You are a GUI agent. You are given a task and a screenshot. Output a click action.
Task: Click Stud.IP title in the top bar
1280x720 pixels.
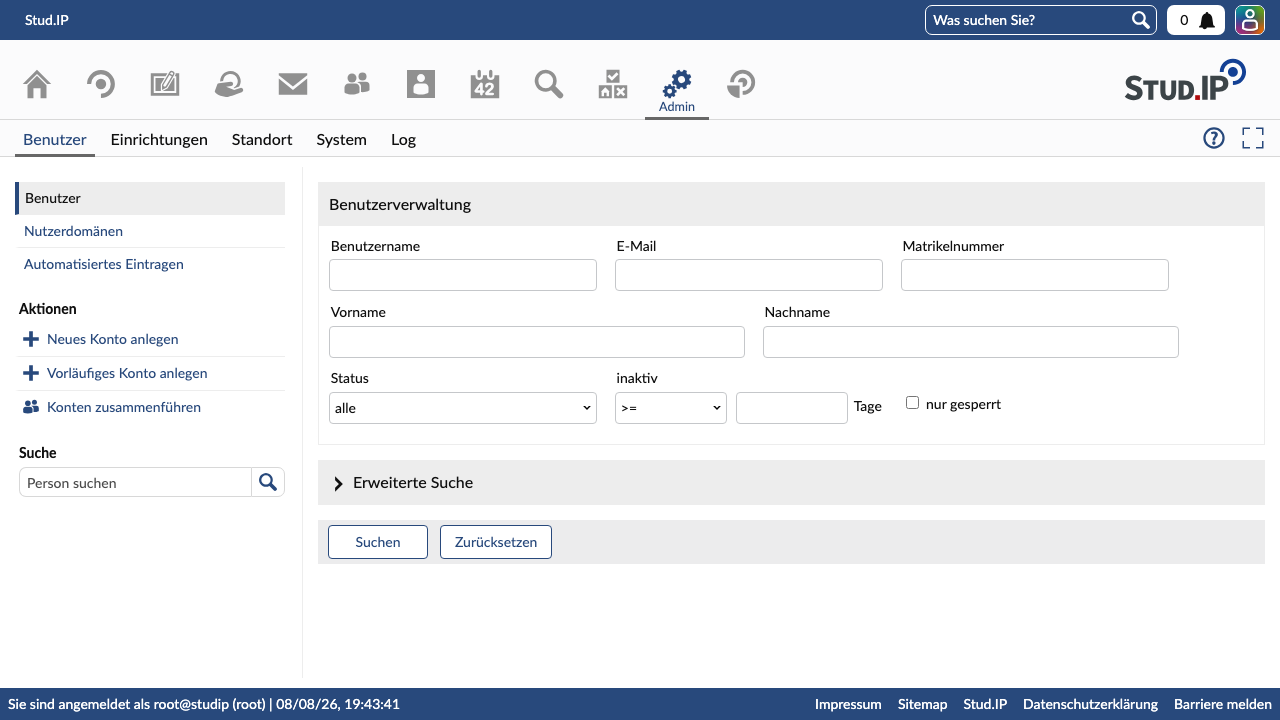tap(47, 20)
